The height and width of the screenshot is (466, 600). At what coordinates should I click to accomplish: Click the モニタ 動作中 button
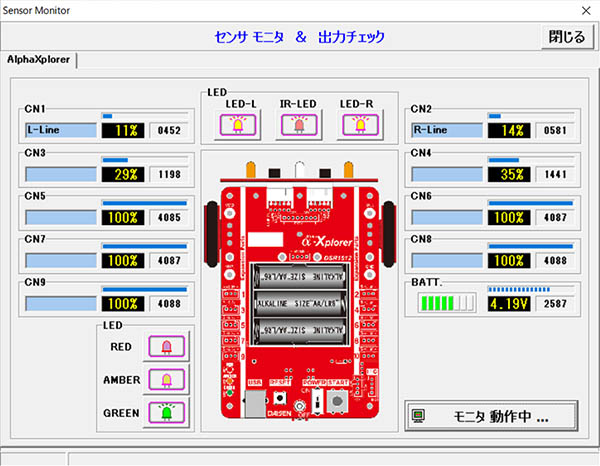491,416
